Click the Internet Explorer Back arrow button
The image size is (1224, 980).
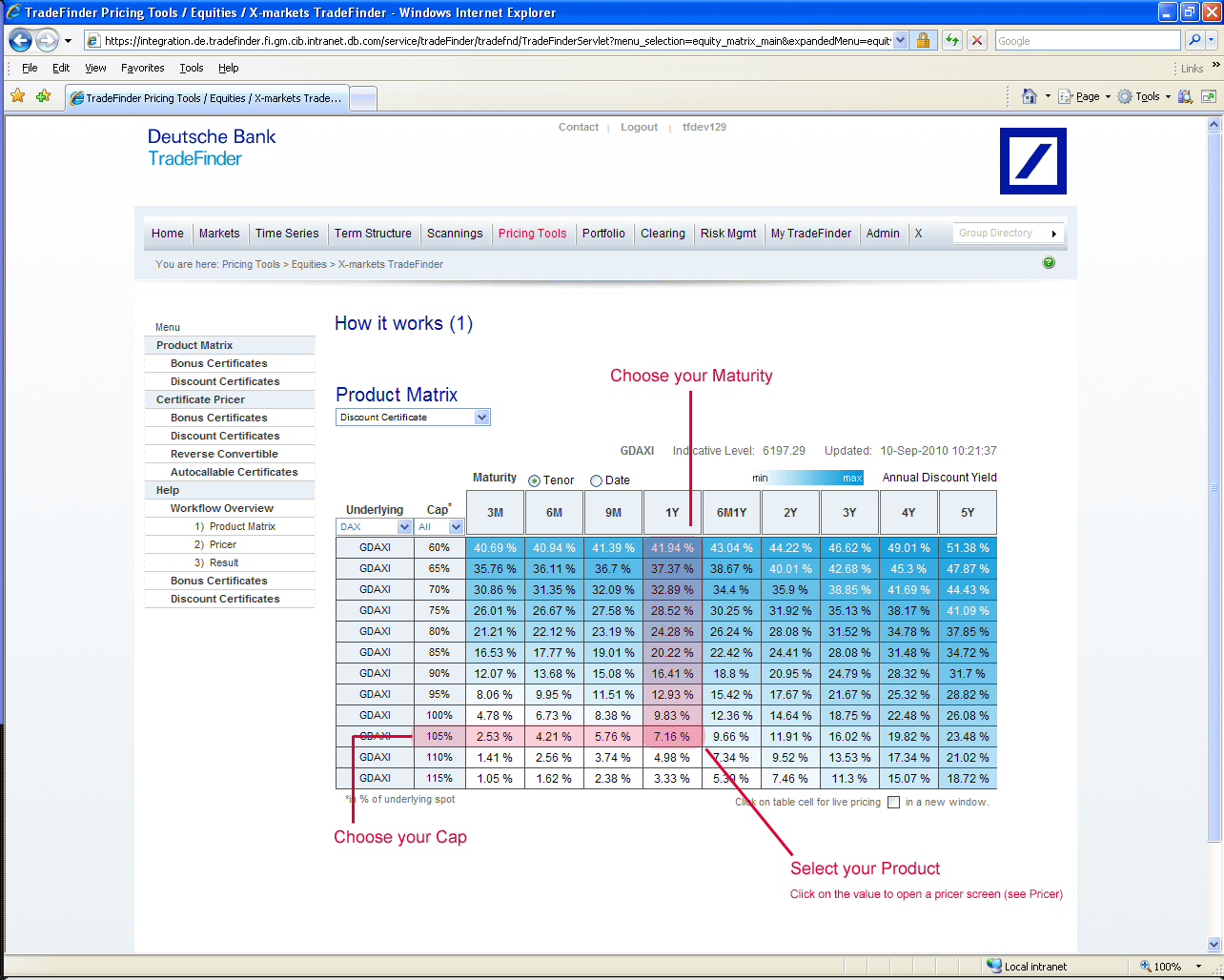tap(20, 41)
